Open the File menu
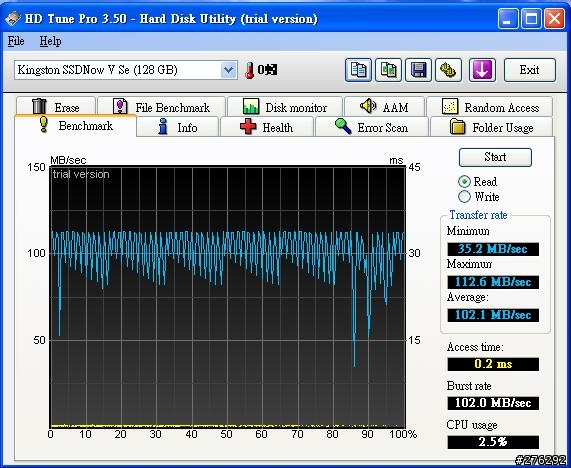The height and width of the screenshot is (468, 571). [16, 41]
